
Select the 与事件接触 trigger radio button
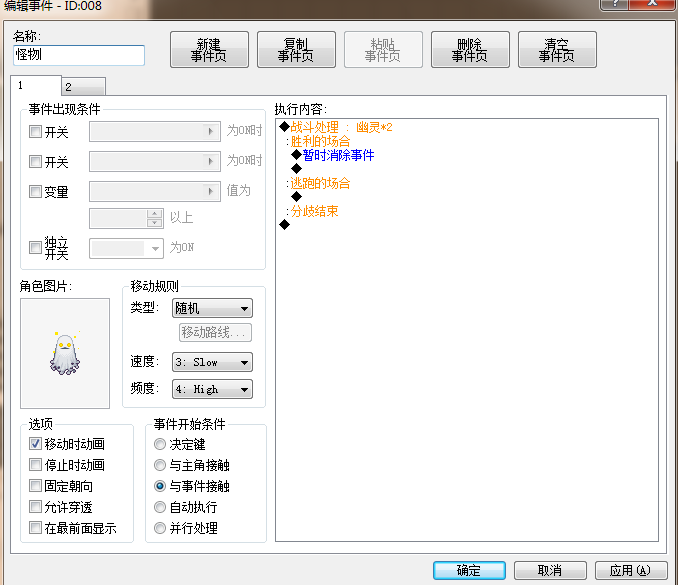coord(160,486)
